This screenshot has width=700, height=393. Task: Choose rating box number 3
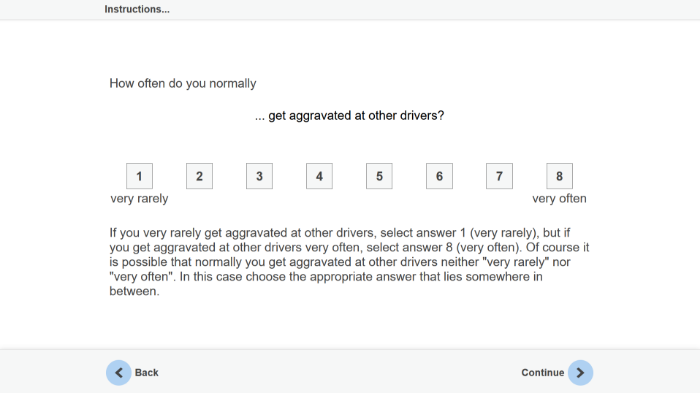(259, 176)
